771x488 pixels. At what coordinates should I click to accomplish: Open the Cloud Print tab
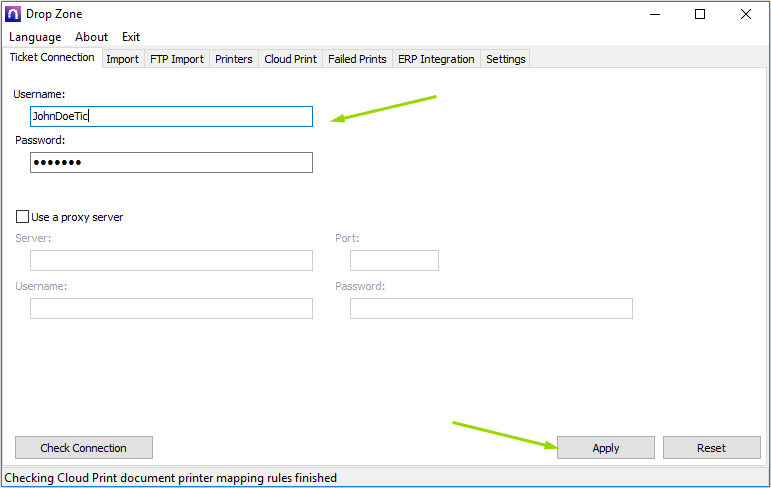pos(291,59)
